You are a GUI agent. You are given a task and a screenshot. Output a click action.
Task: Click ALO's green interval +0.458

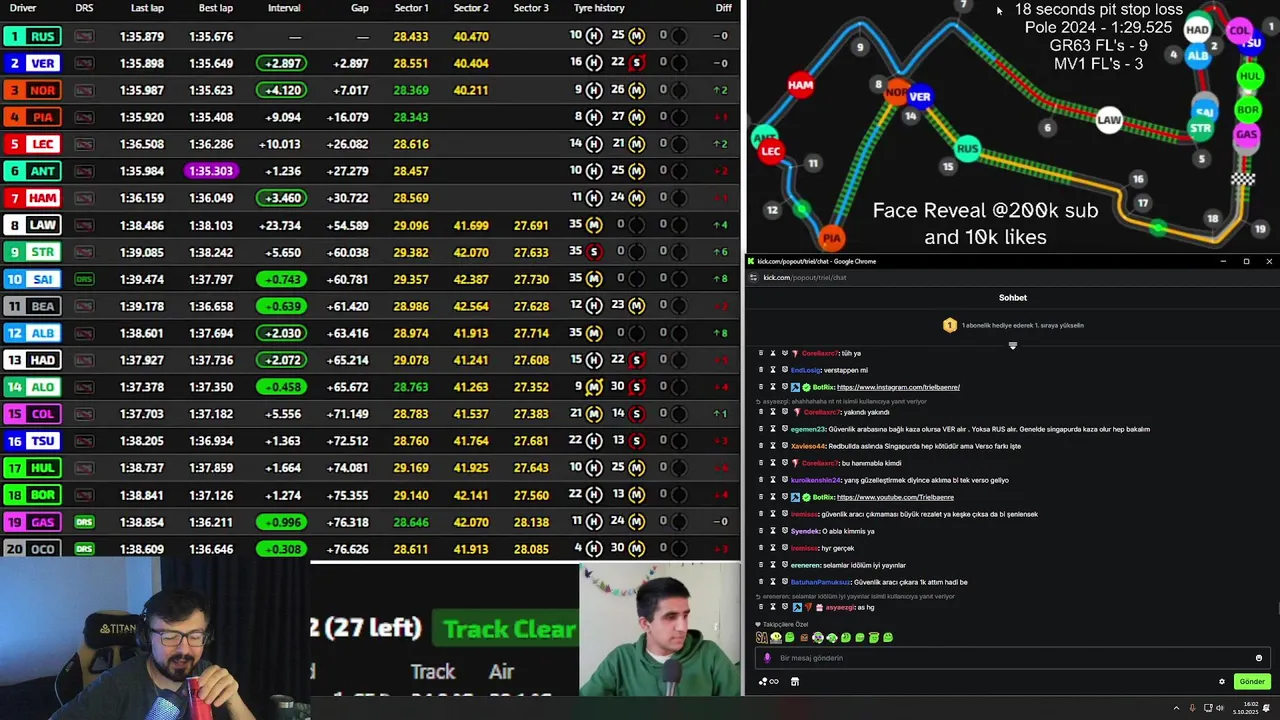(281, 387)
